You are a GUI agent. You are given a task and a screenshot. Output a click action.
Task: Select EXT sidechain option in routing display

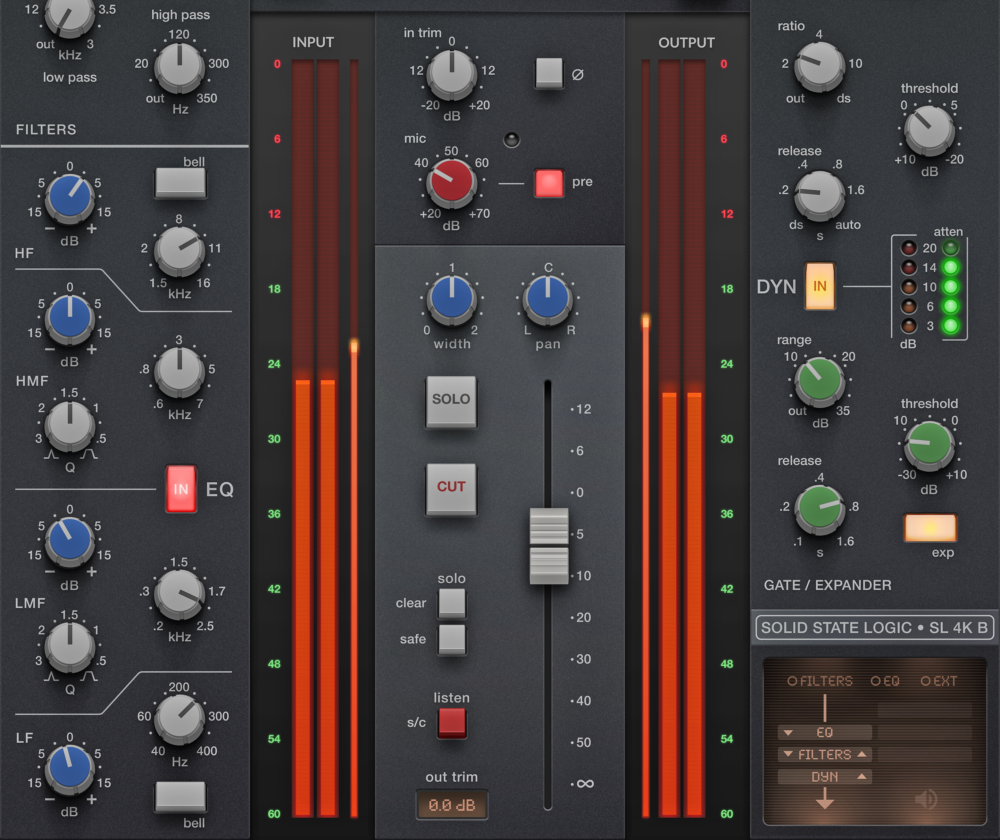[938, 681]
